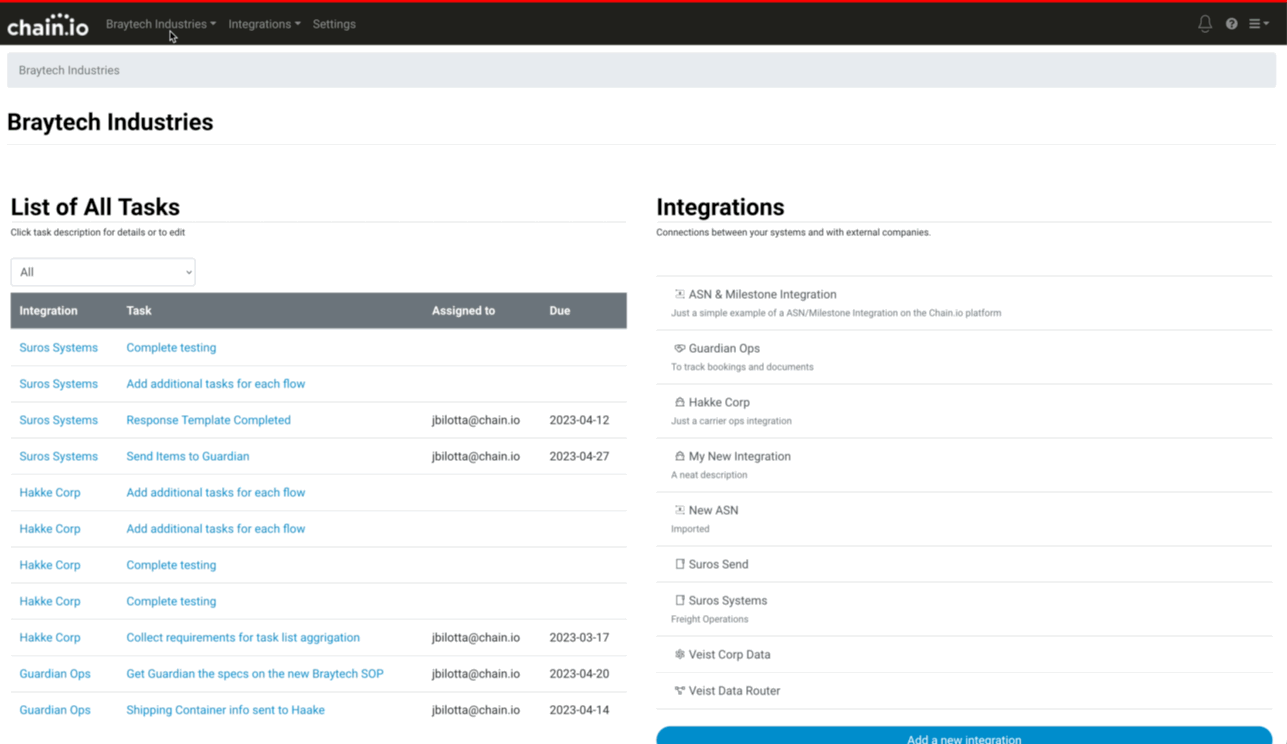The image size is (1287, 744).
Task: Open the Suros Send integration
Action: 718,564
